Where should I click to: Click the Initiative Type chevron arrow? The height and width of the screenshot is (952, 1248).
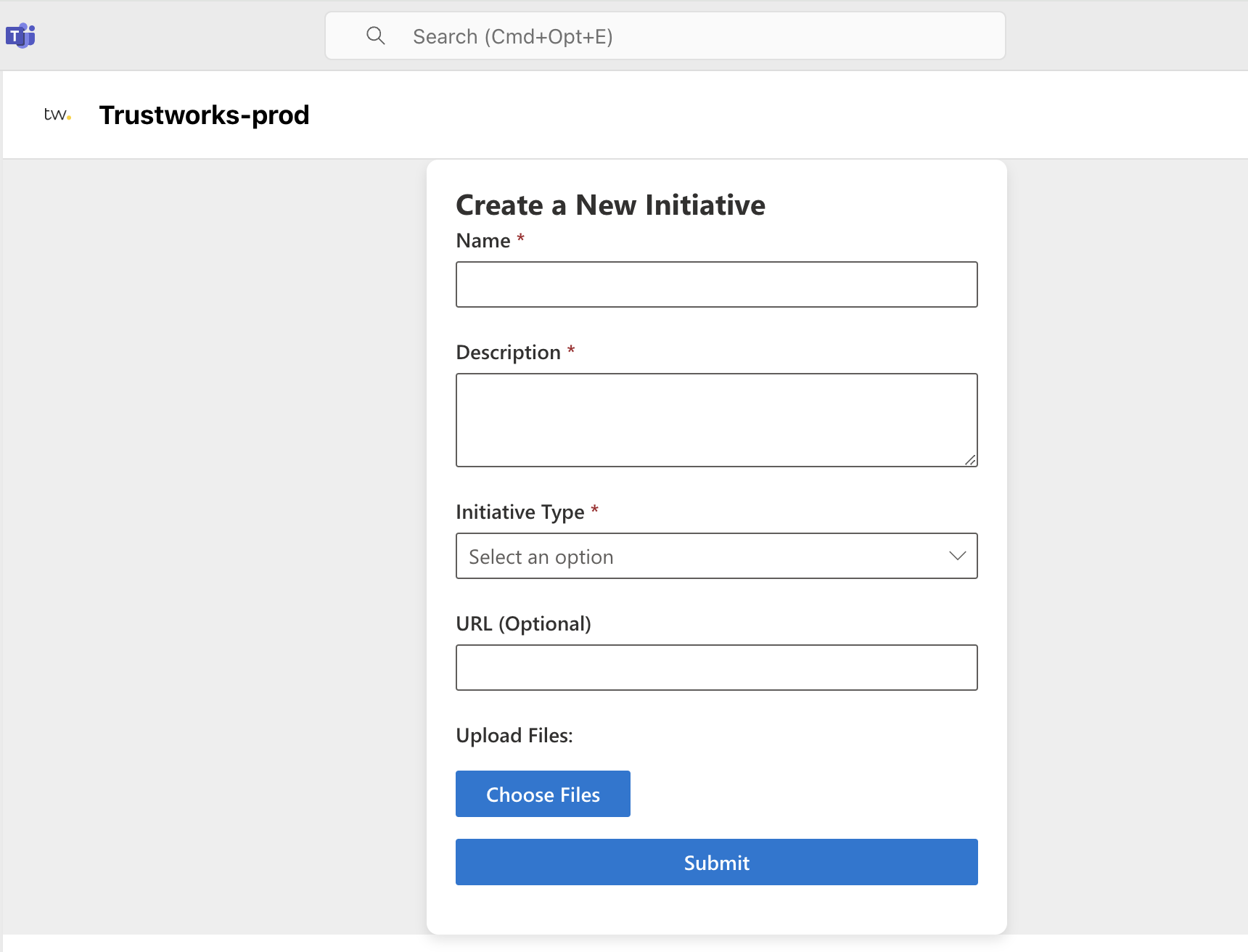958,556
